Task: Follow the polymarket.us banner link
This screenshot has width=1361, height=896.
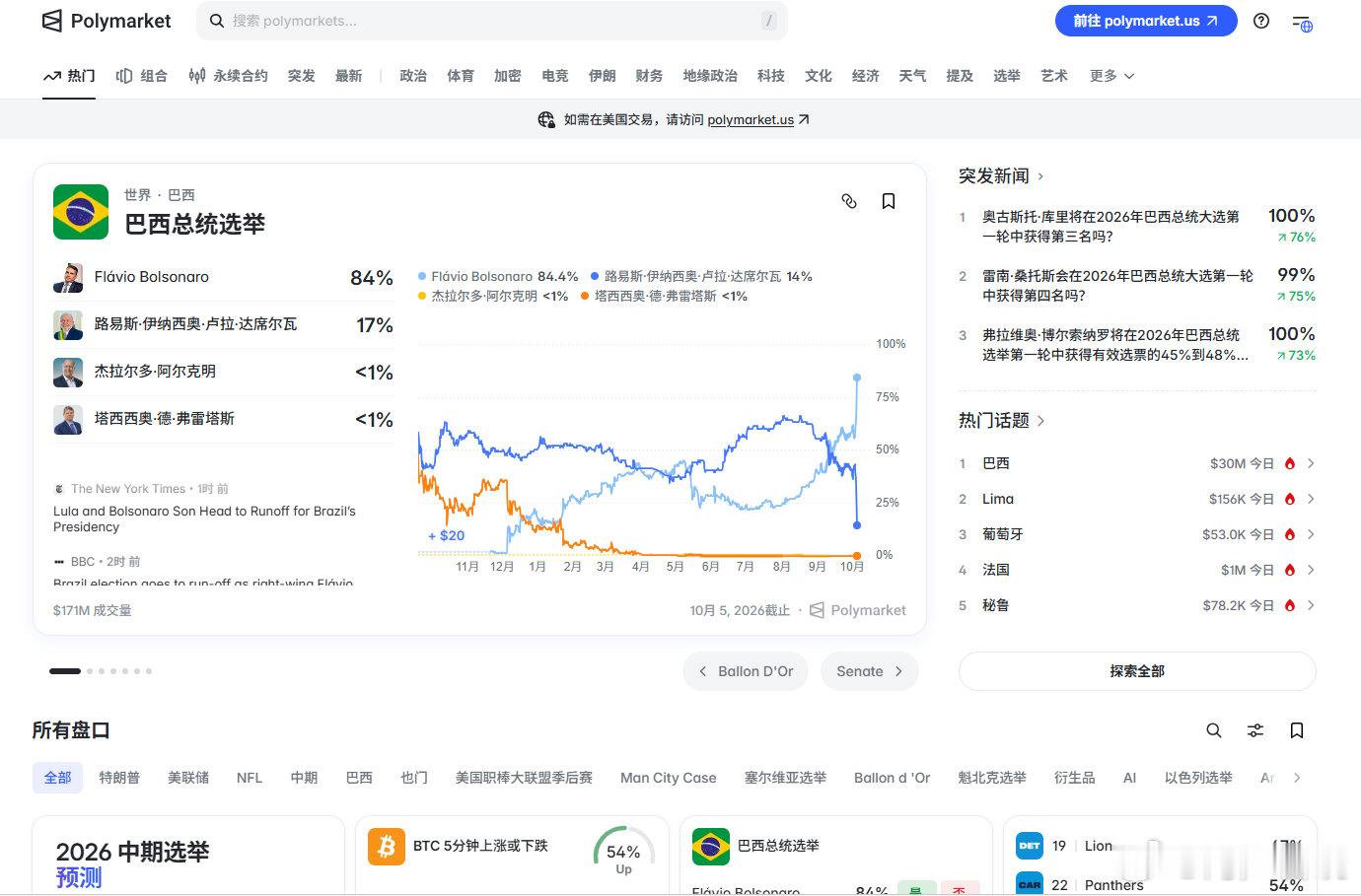Action: 758,119
